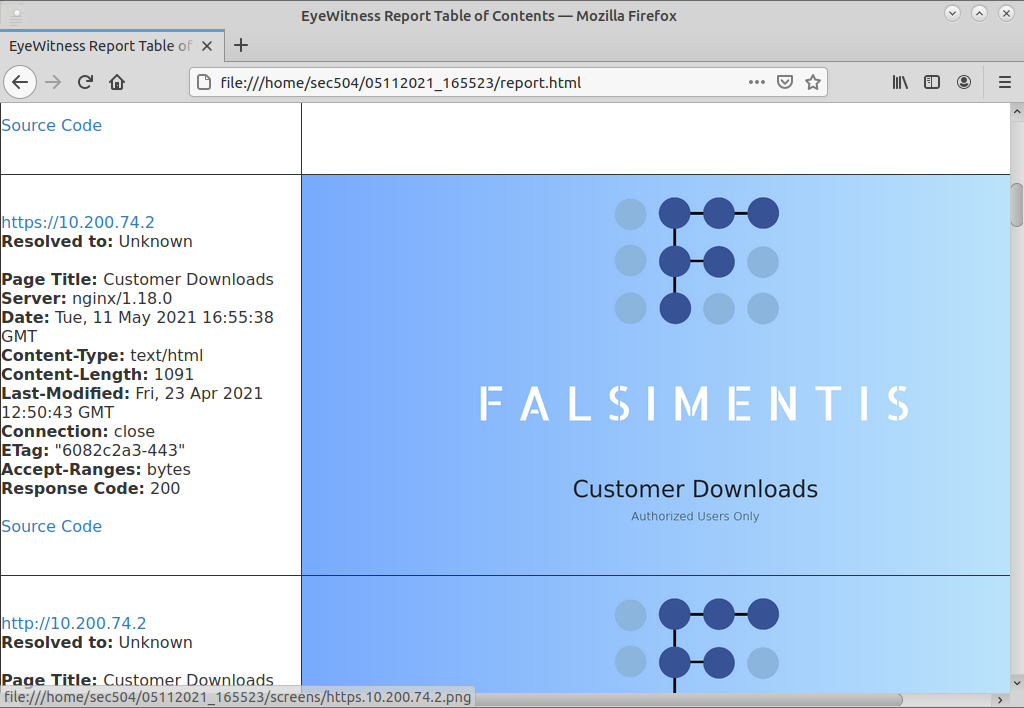
Task: Click the Content-Type value text/html
Action: point(167,355)
